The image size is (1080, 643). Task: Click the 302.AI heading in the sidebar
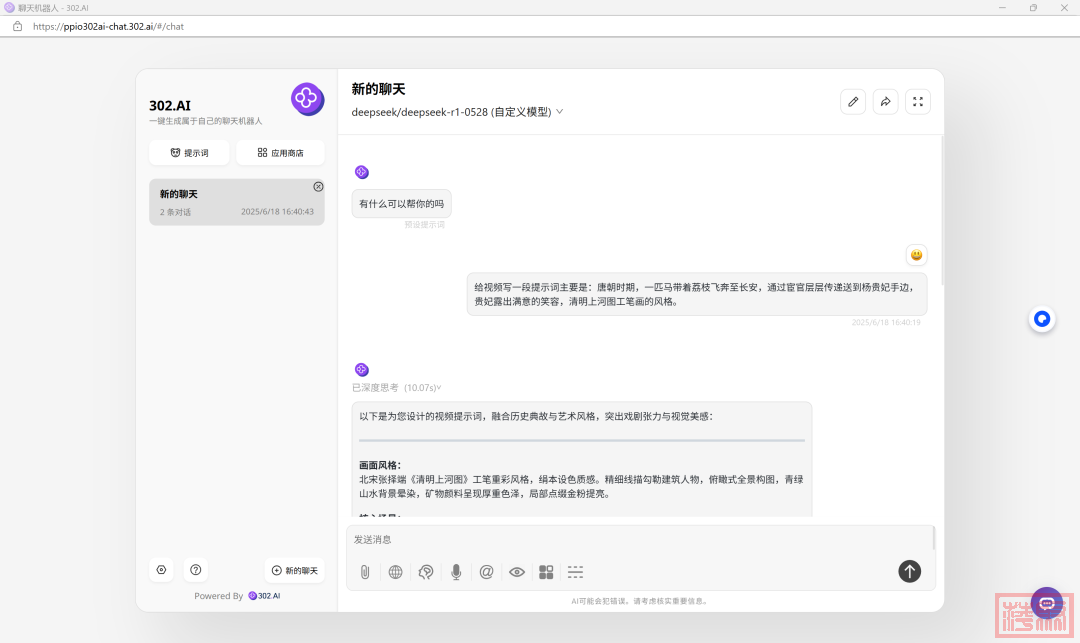click(x=170, y=105)
